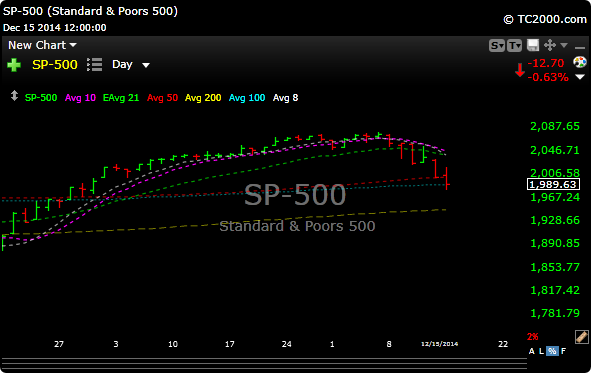The height and width of the screenshot is (373, 591).
Task: Minimize the chart panel with the dash icon
Action: [x=579, y=47]
